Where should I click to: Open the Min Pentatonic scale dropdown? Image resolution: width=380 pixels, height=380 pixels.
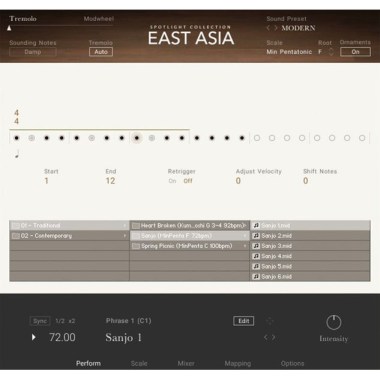(289, 52)
